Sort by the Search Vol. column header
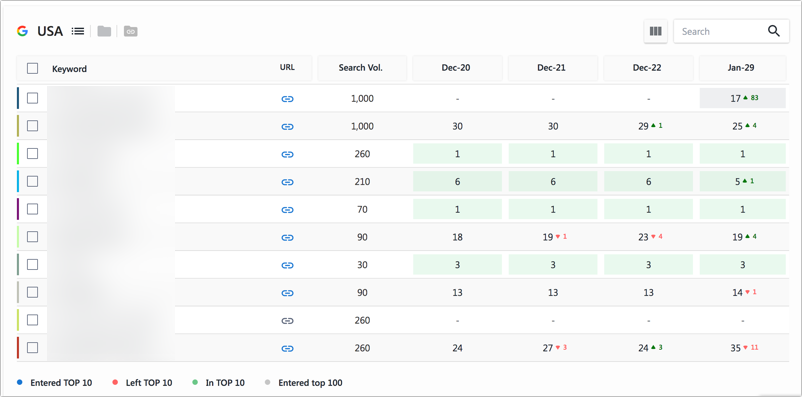The image size is (802, 397). 362,68
